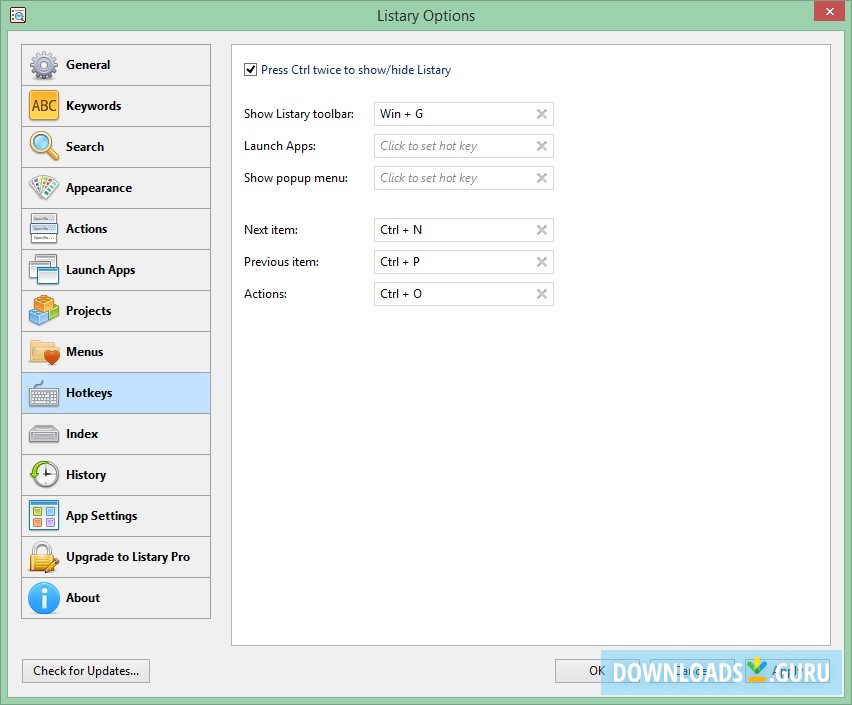Click the Index drive icon
The image size is (852, 705).
(43, 434)
